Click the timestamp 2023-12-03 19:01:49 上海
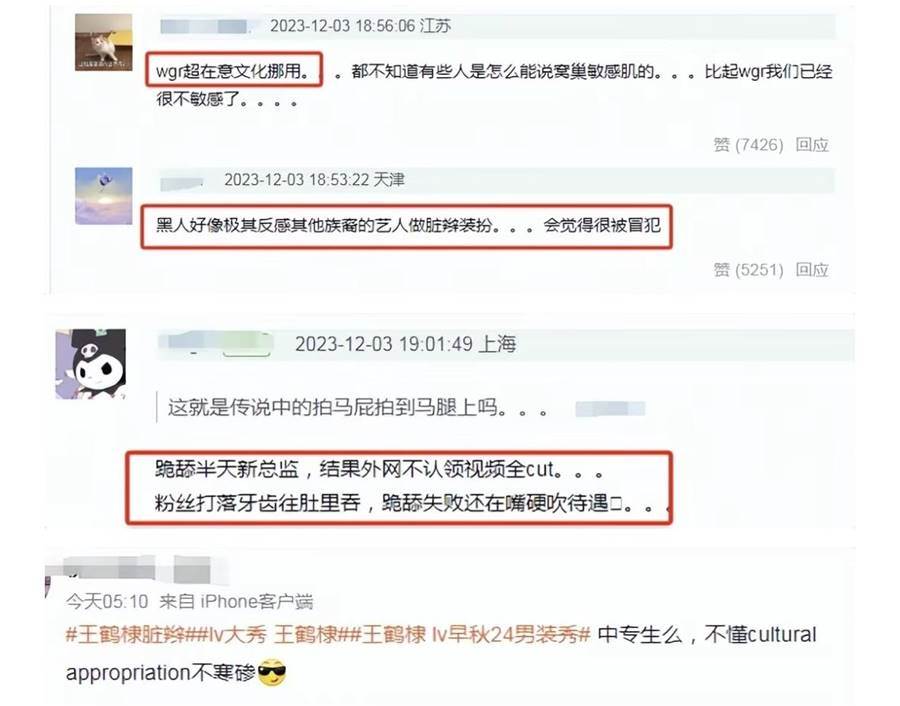The width and height of the screenshot is (900, 706). [x=406, y=344]
